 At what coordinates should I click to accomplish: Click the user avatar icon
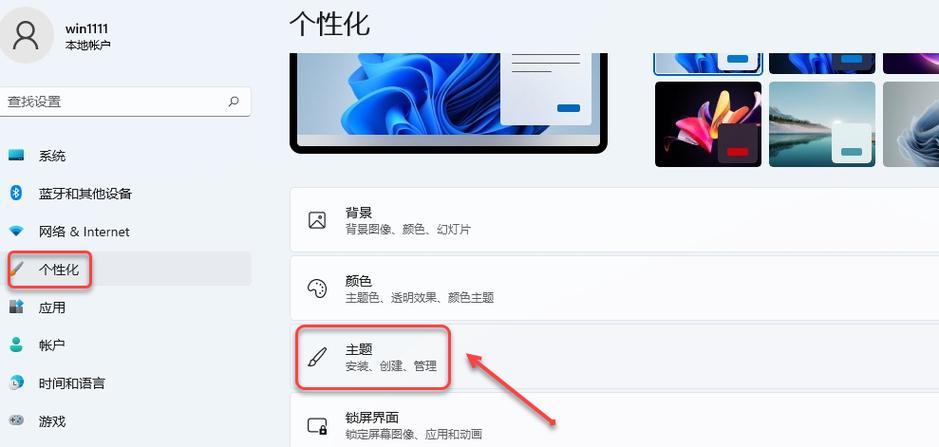point(25,35)
